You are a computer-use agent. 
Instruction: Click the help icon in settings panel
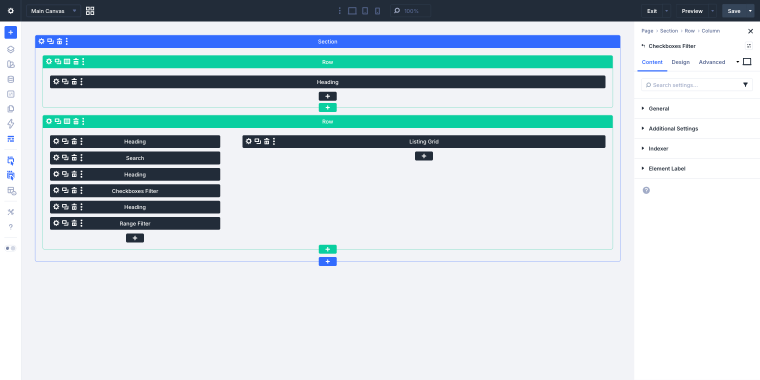pyautogui.click(x=646, y=190)
